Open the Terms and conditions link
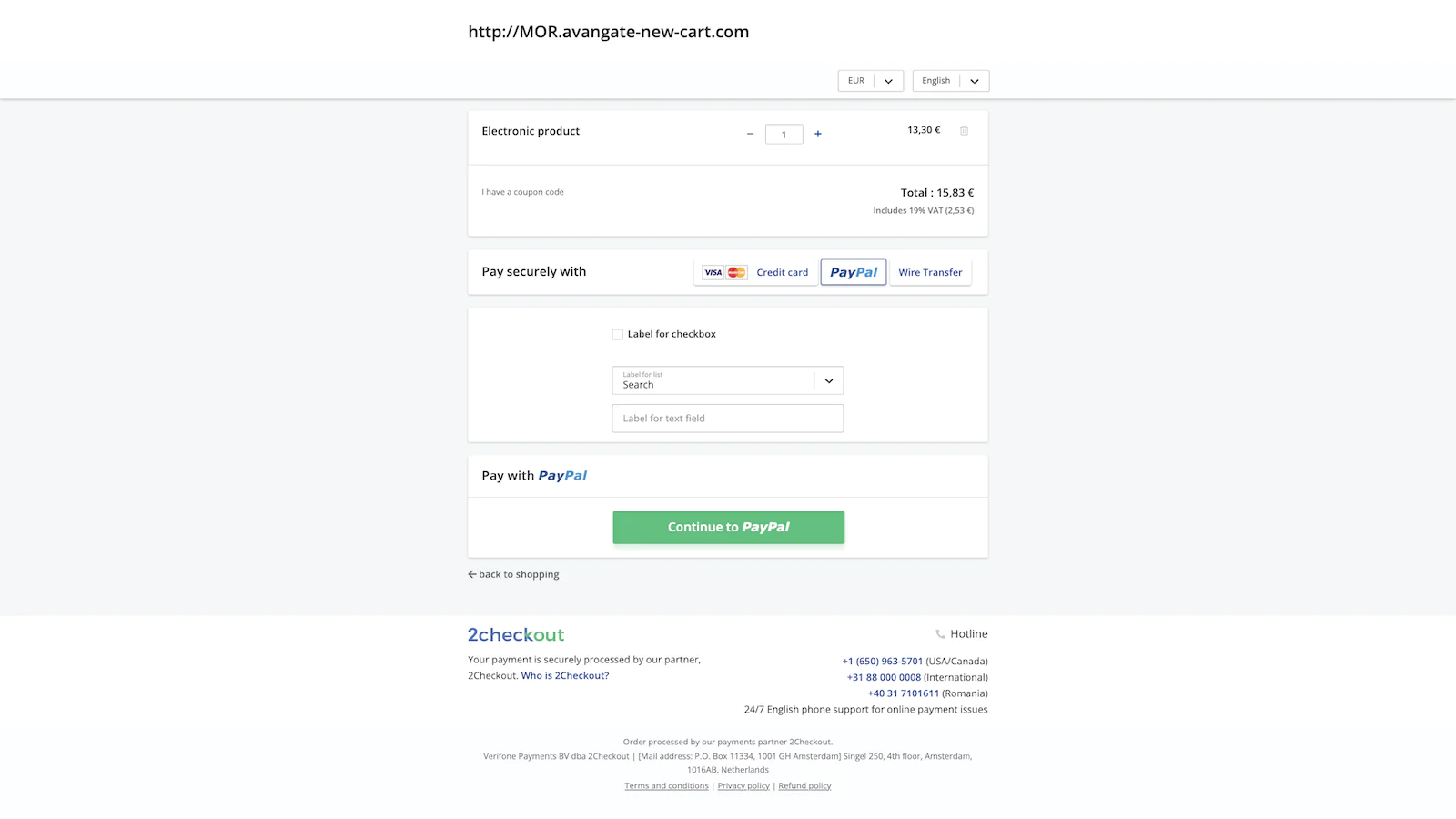This screenshot has height=819, width=1456. click(666, 786)
